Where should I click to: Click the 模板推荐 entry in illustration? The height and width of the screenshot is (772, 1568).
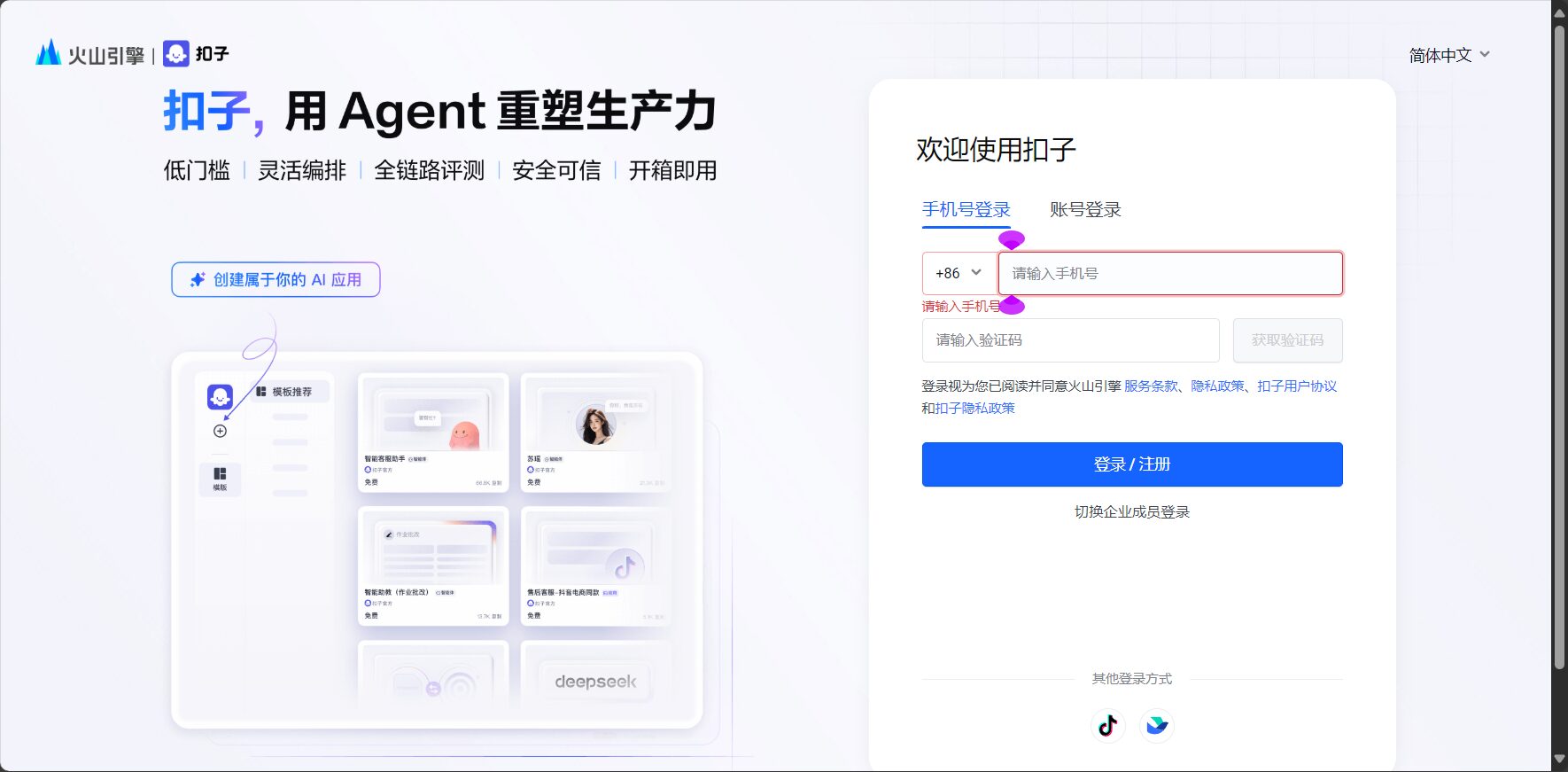point(290,392)
